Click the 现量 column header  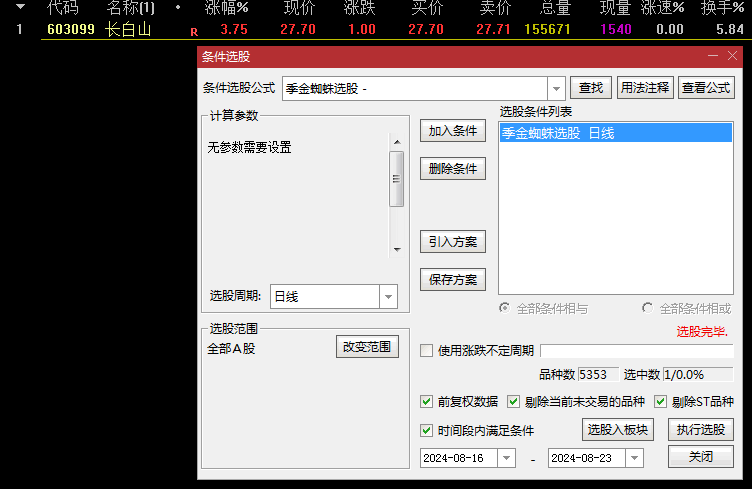coord(615,8)
